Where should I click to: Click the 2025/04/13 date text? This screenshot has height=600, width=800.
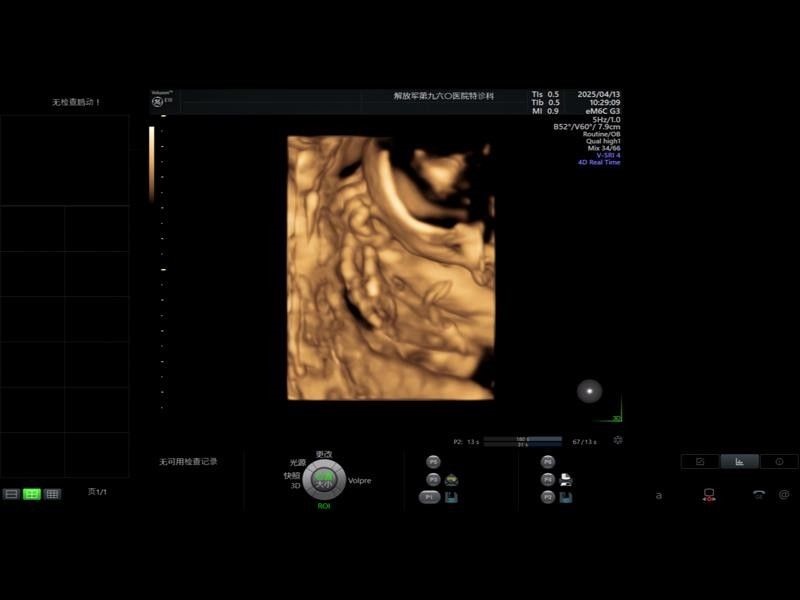[598, 94]
